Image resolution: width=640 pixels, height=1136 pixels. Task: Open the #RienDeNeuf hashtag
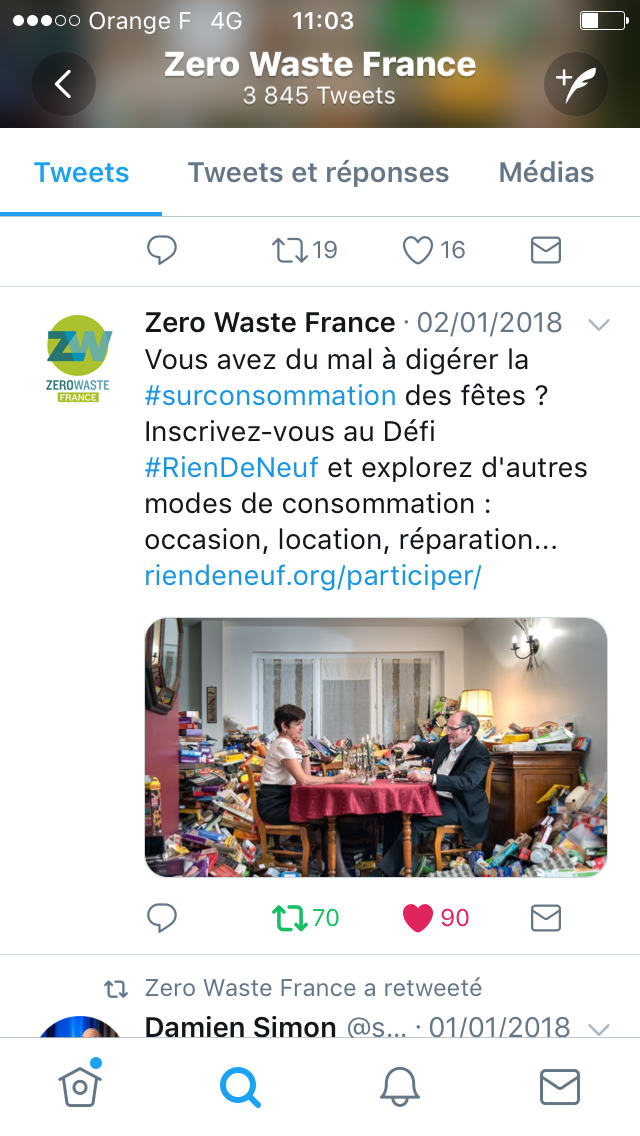231,467
